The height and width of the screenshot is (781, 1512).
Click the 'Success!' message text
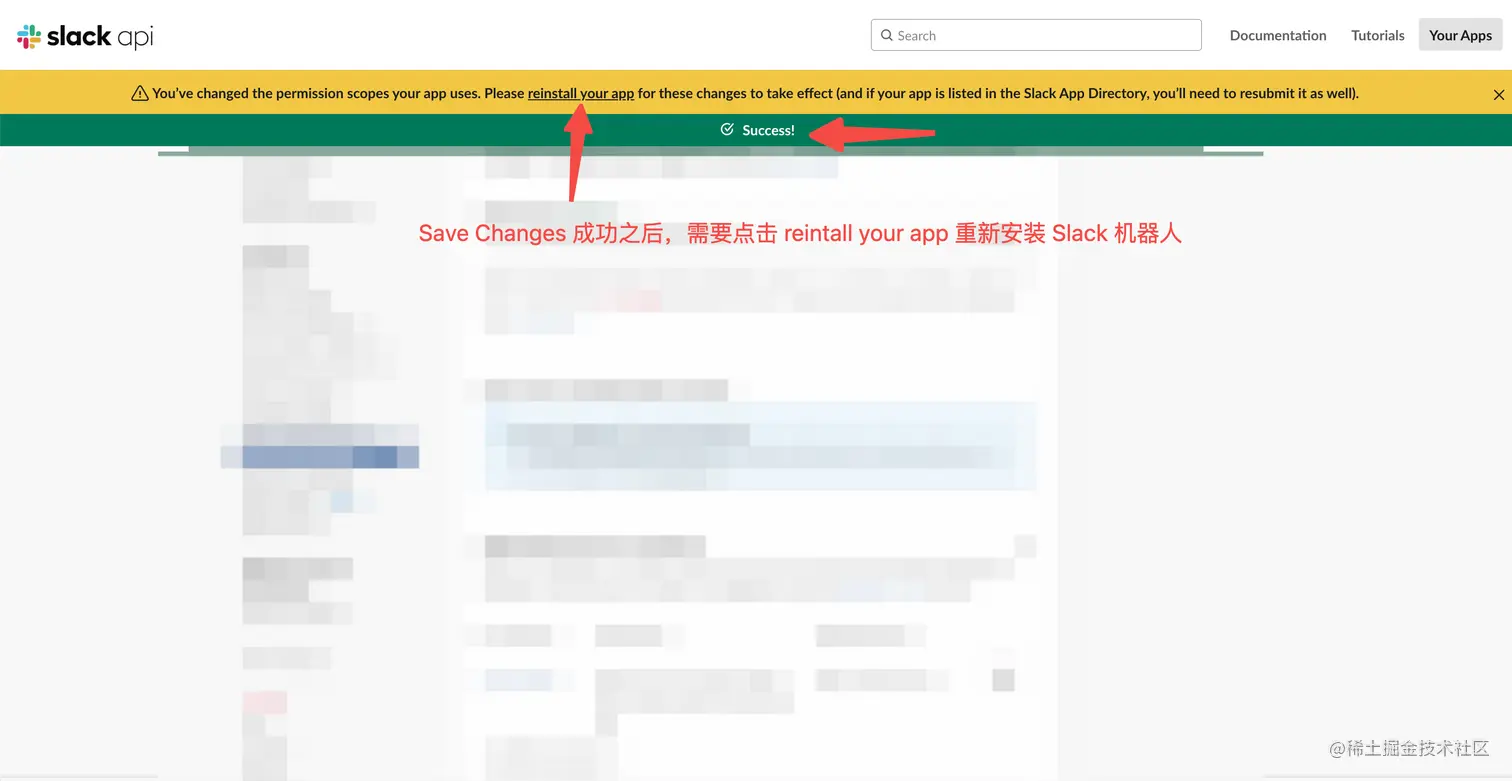pos(768,130)
